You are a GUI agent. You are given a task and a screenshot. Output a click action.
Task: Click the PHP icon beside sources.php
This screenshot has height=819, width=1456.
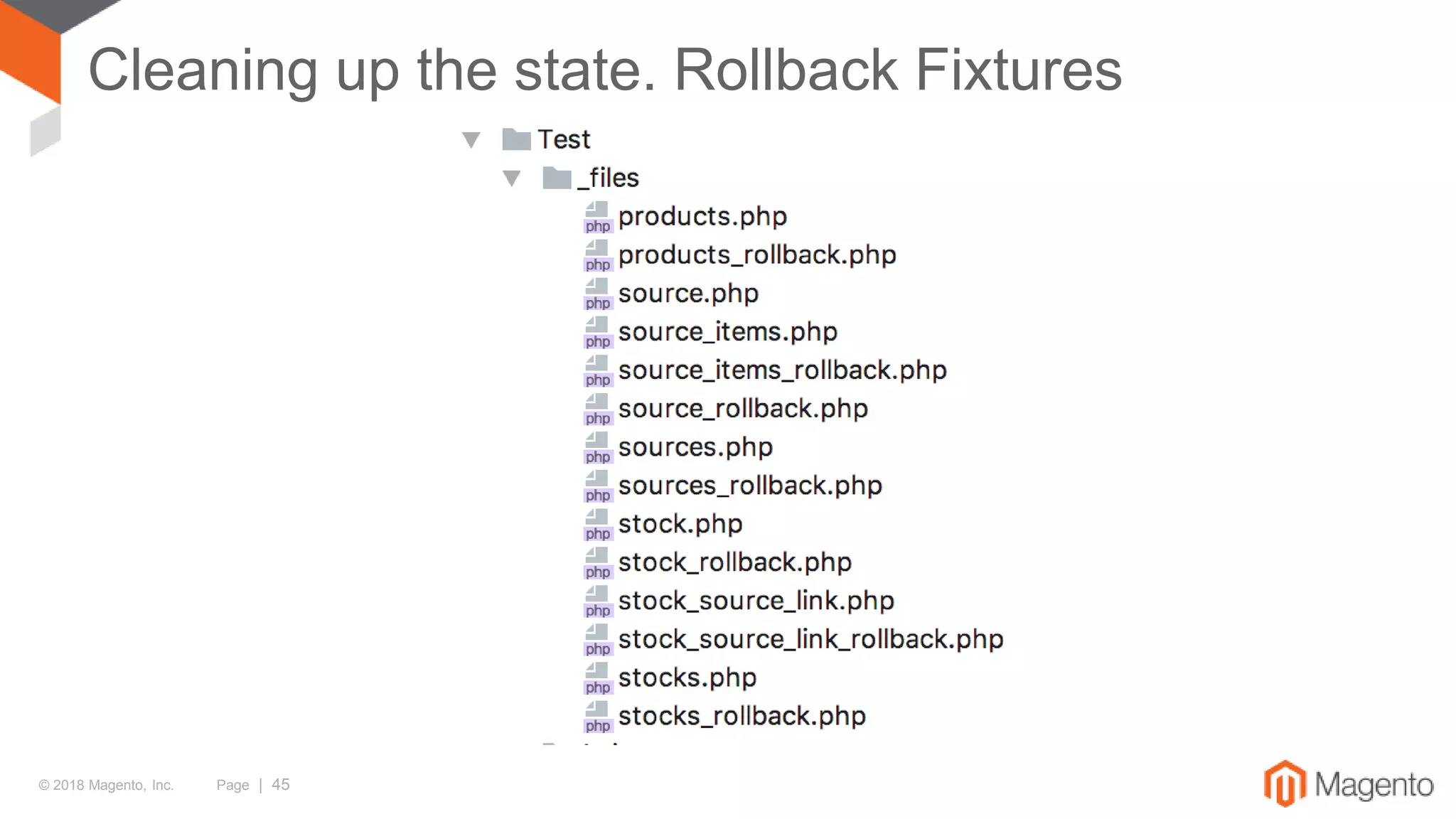(x=597, y=447)
